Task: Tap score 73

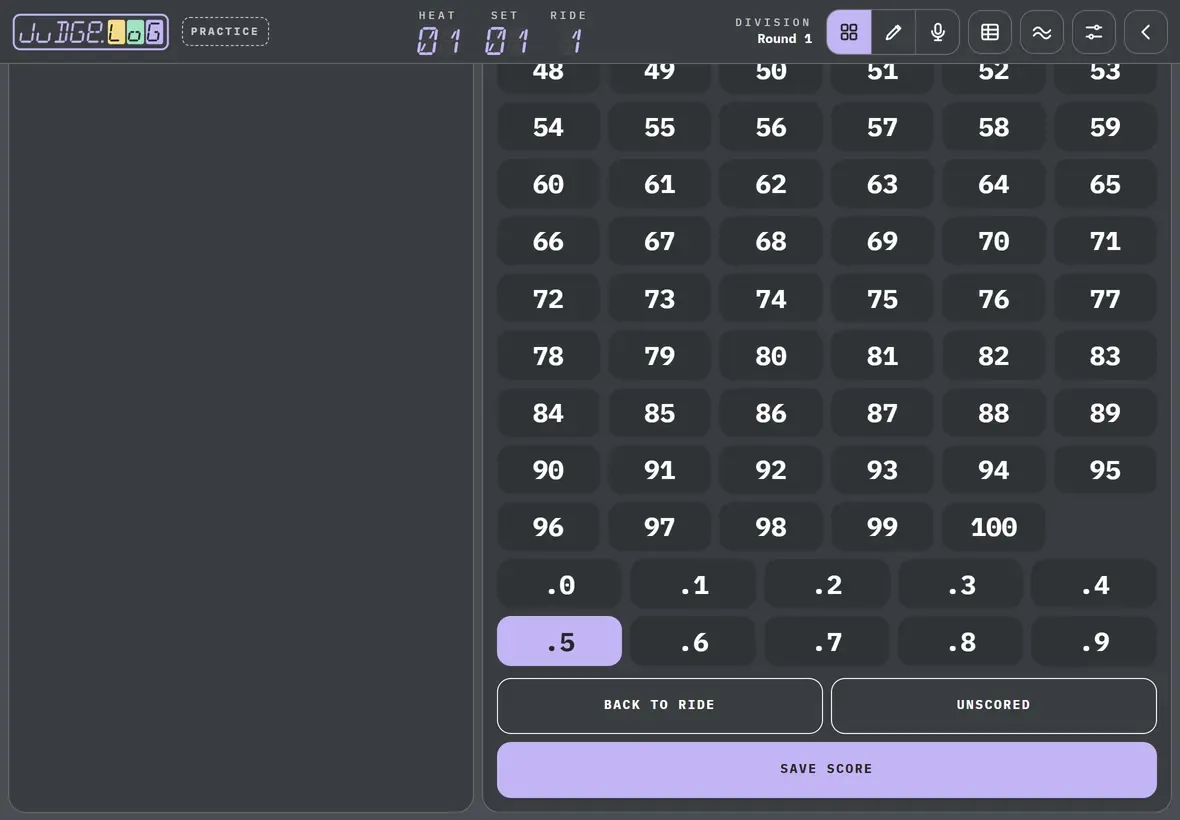Action: [x=659, y=299]
